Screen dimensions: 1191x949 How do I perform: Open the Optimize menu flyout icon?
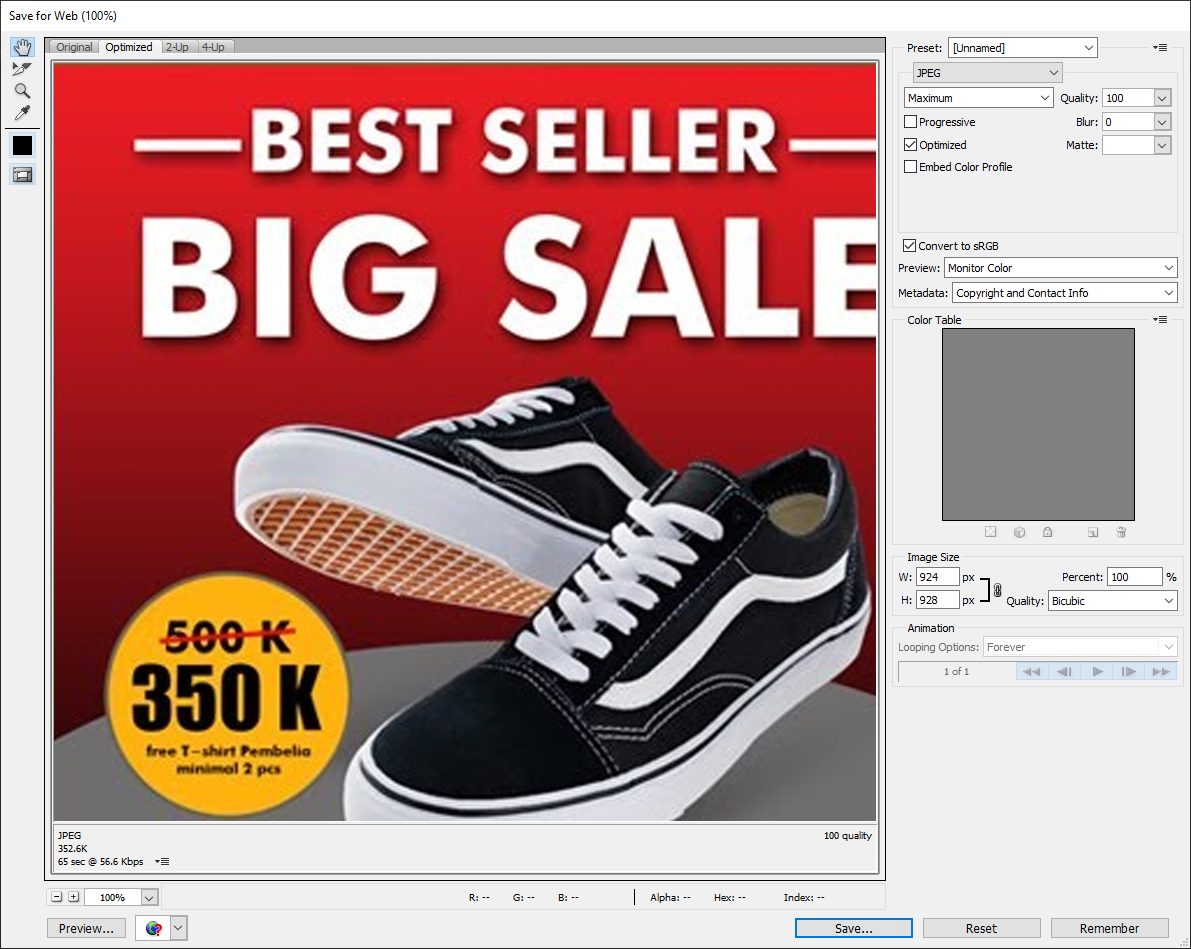(x=1160, y=47)
